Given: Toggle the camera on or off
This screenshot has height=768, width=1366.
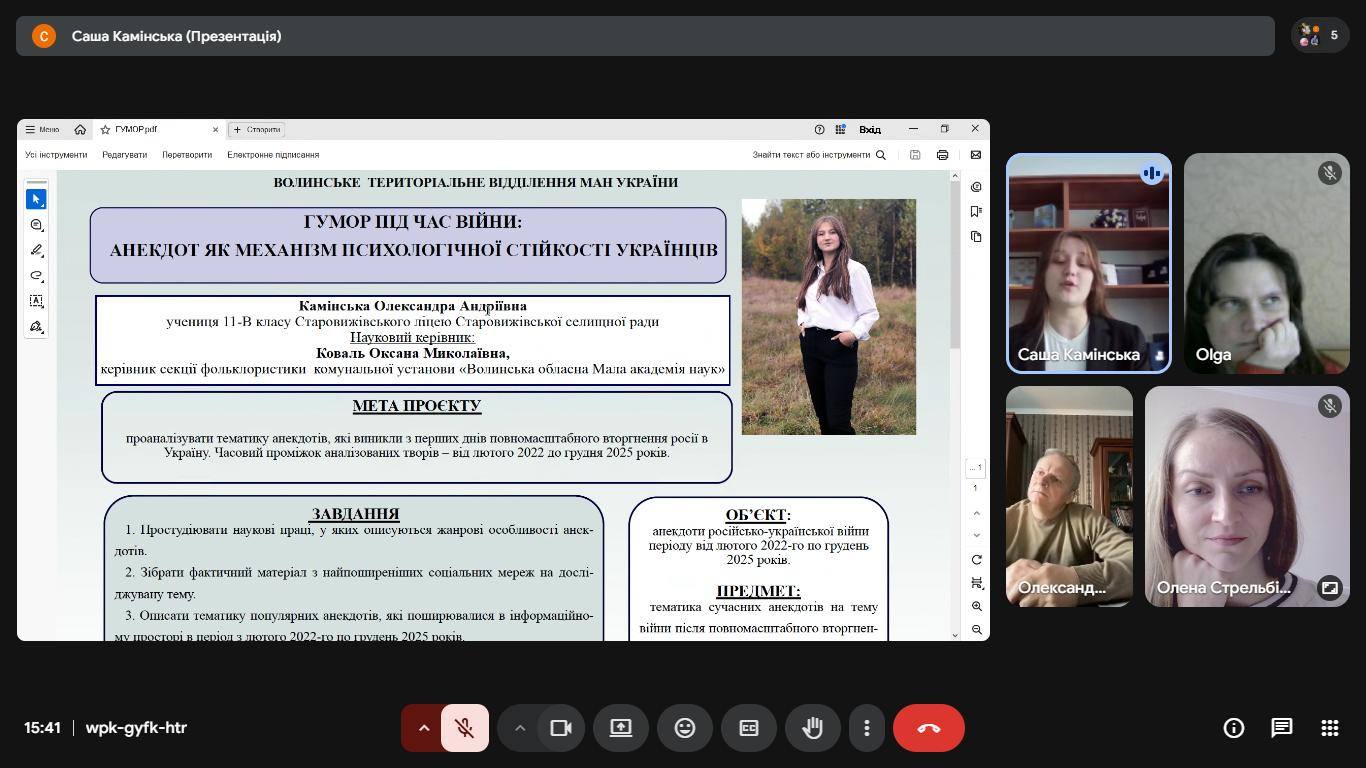Looking at the screenshot, I should pyautogui.click(x=561, y=728).
